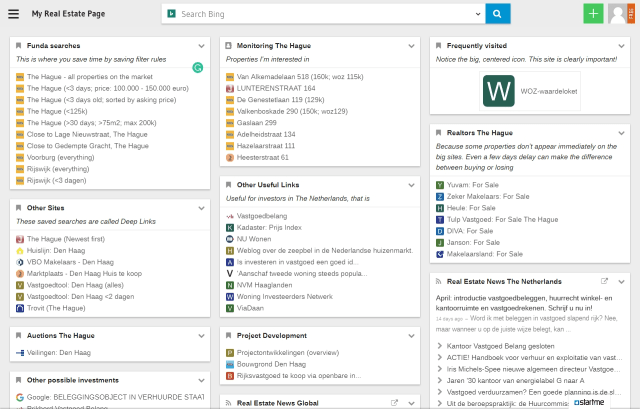This screenshot has width=640, height=409.
Task: Collapse the Funda searches widget
Action: 201,46
